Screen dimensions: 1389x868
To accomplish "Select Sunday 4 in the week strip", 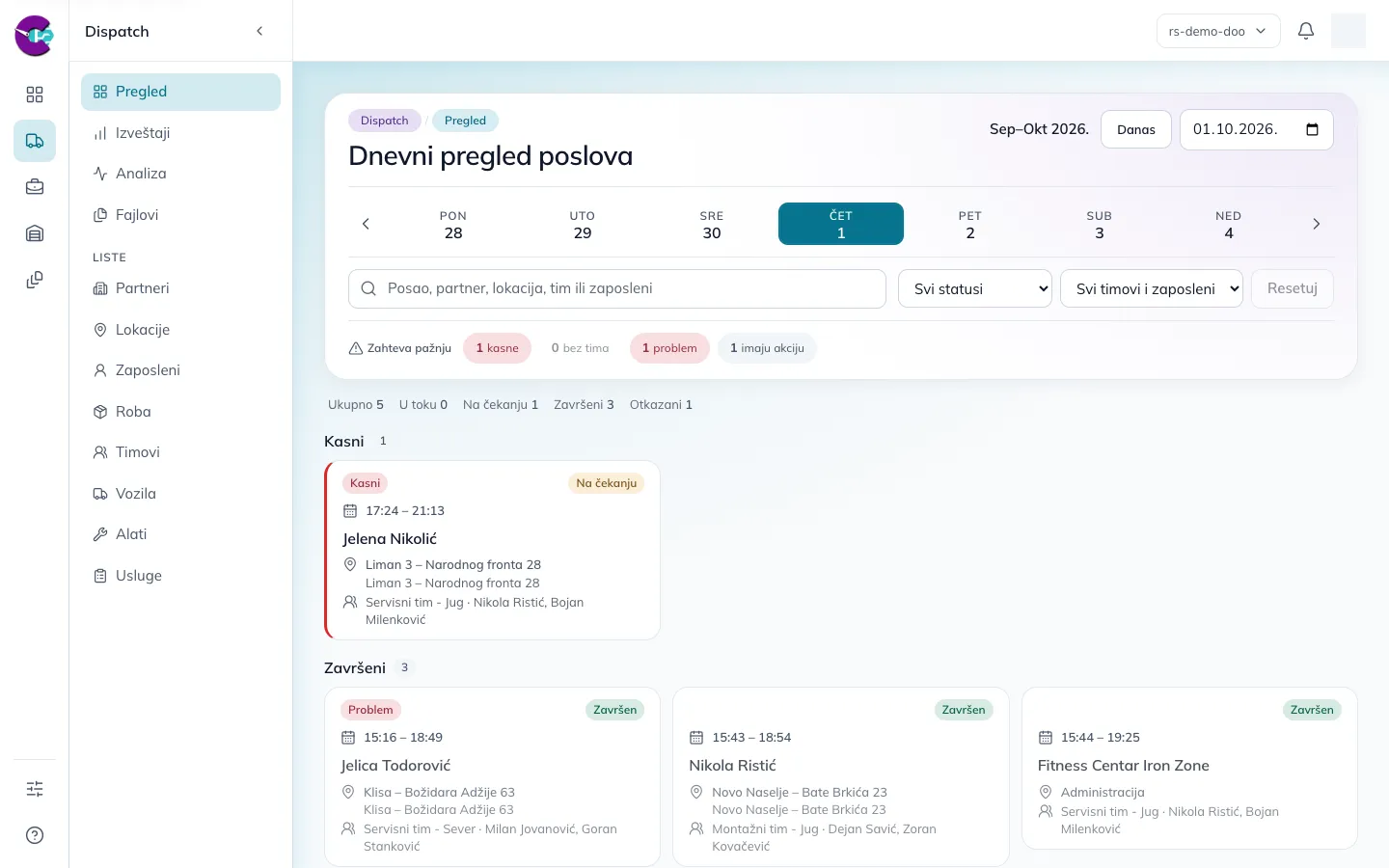I will 1229,224.
